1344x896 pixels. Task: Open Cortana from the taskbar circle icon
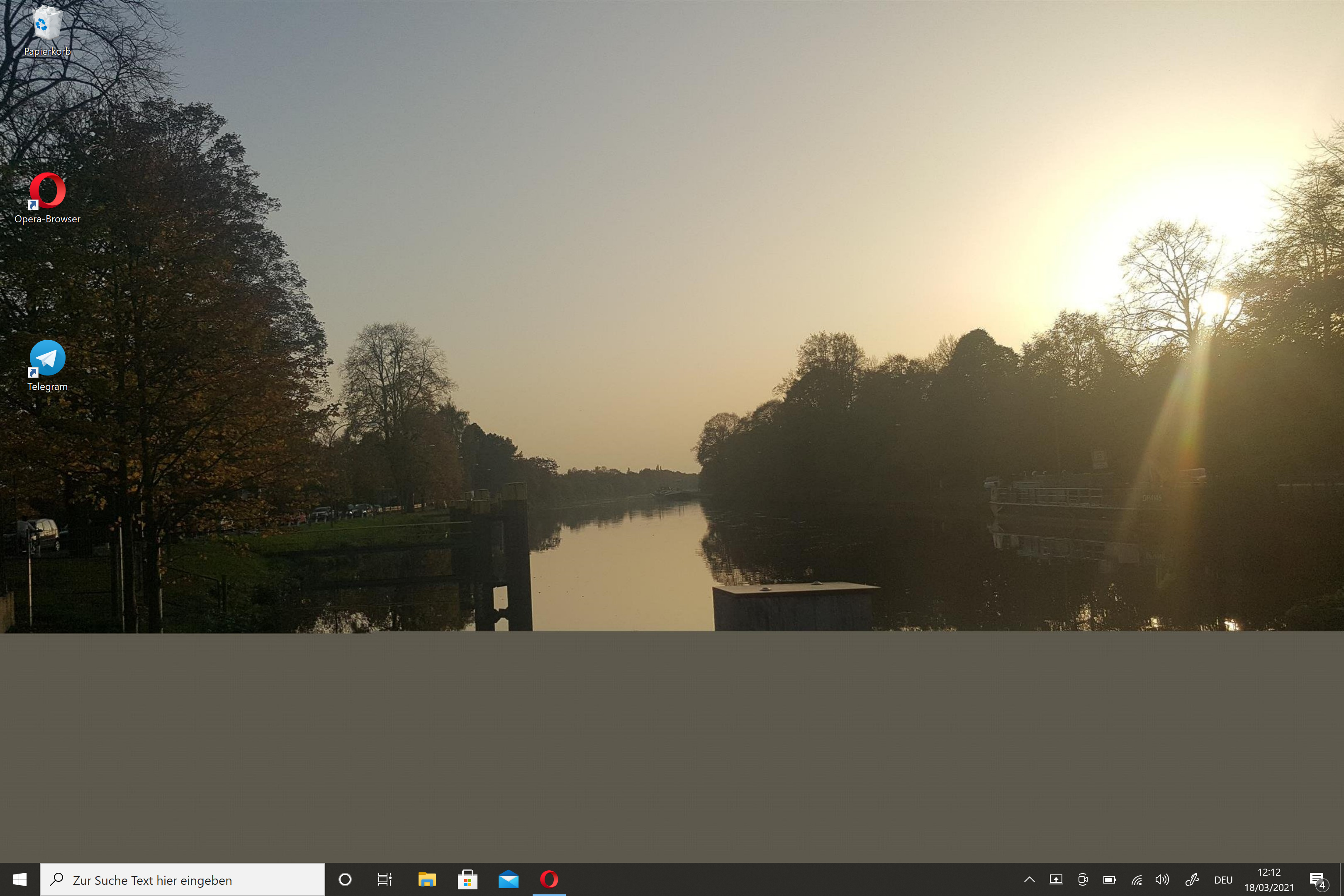(x=345, y=879)
